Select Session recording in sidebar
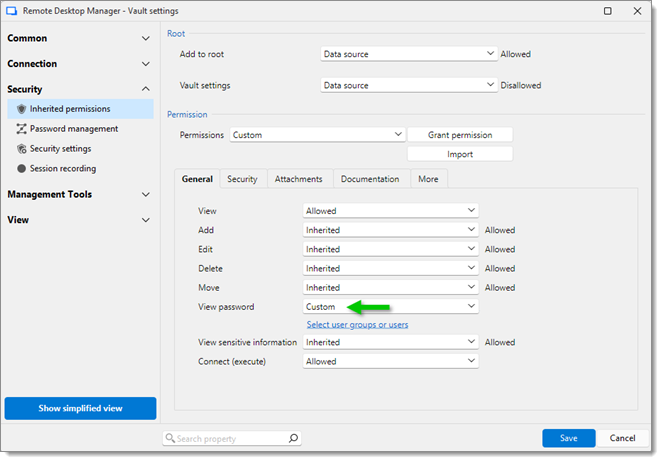This screenshot has width=662, height=462. pyautogui.click(x=80, y=168)
